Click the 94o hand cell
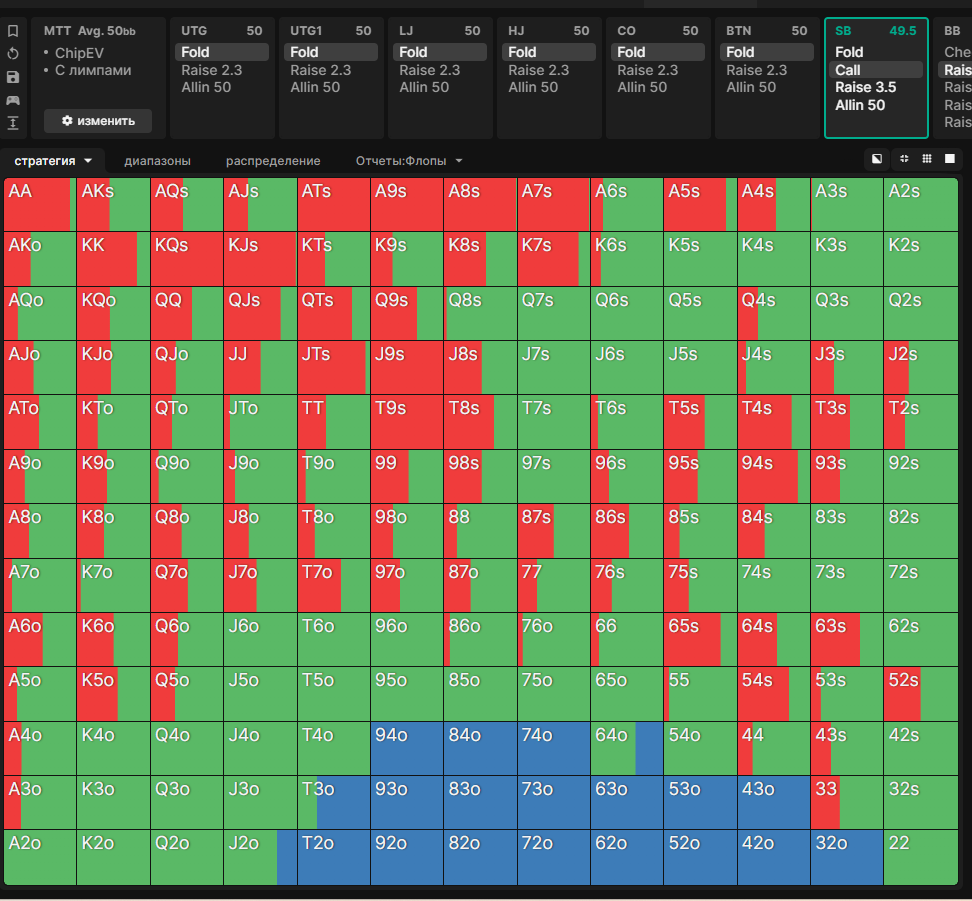This screenshot has width=972, height=901. (x=407, y=748)
